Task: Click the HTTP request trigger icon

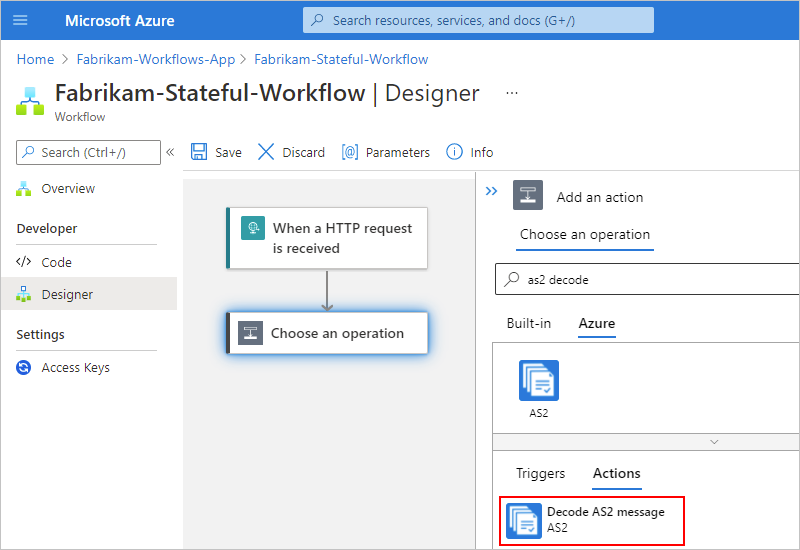Action: click(253, 229)
